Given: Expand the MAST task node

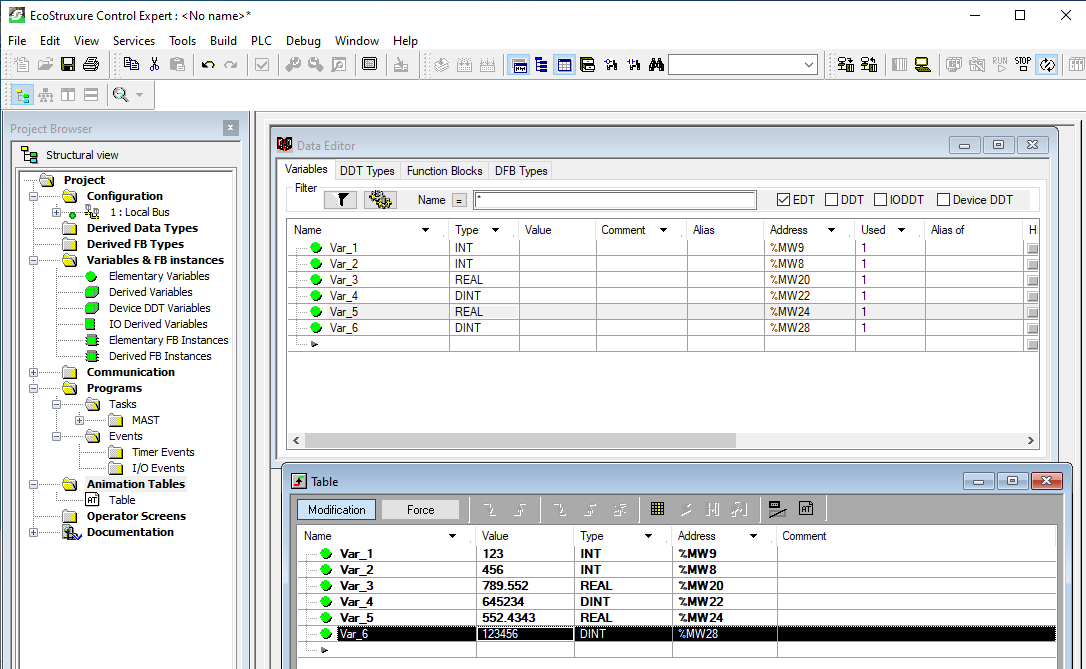Looking at the screenshot, I should point(80,420).
